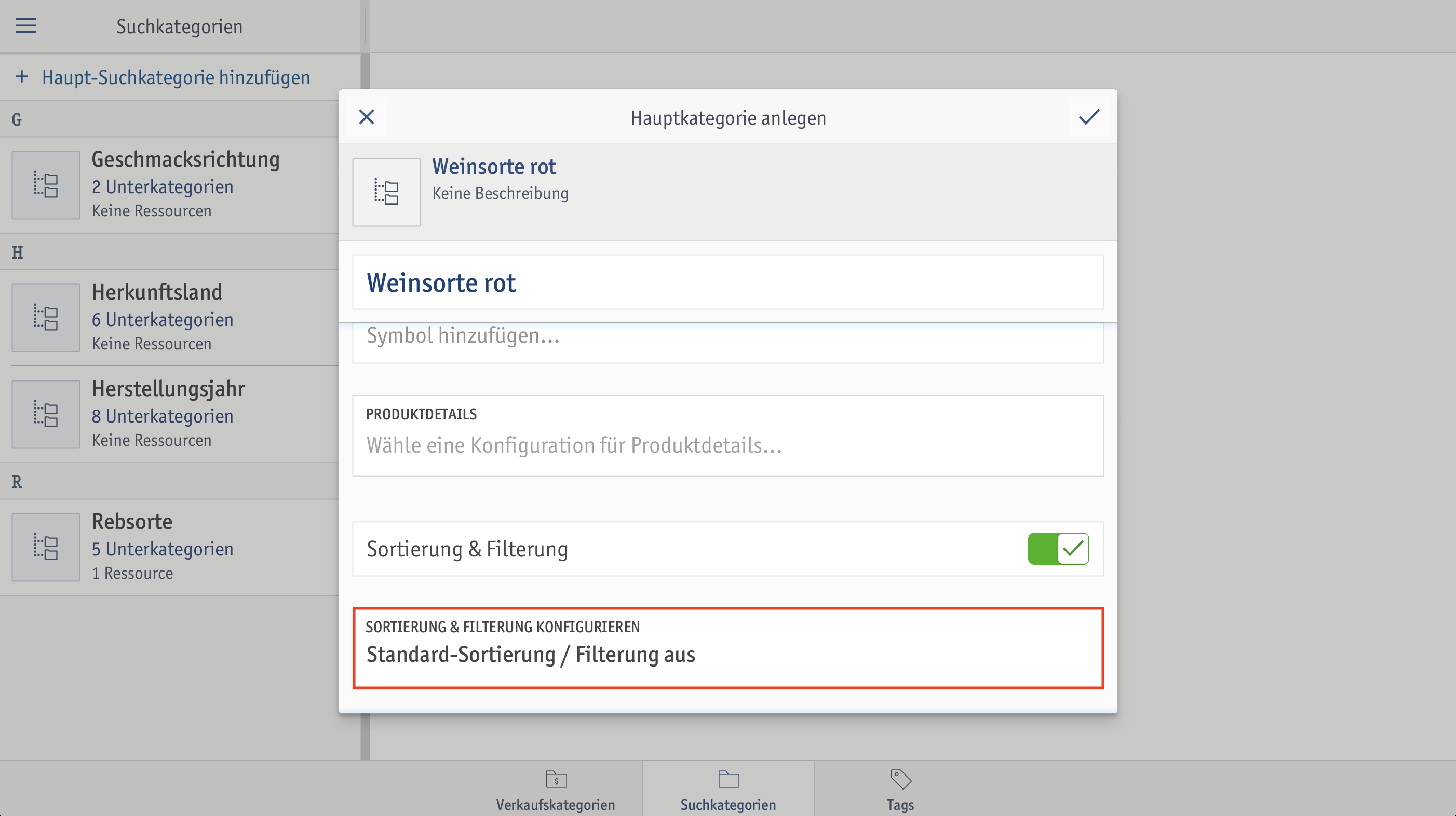The image size is (1456, 816).
Task: Open 5 Unterkategorien under Rebsorte
Action: [x=163, y=549]
